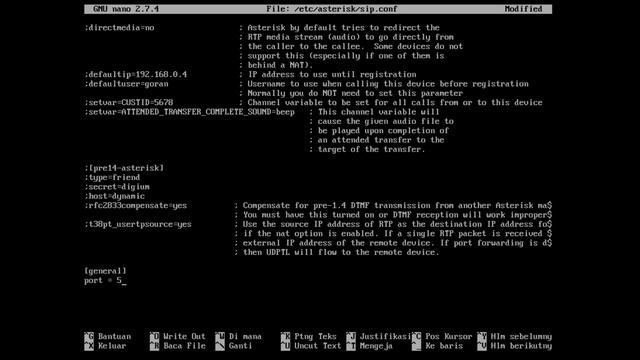Click comment 'behind a NAT).'

click(280, 65)
